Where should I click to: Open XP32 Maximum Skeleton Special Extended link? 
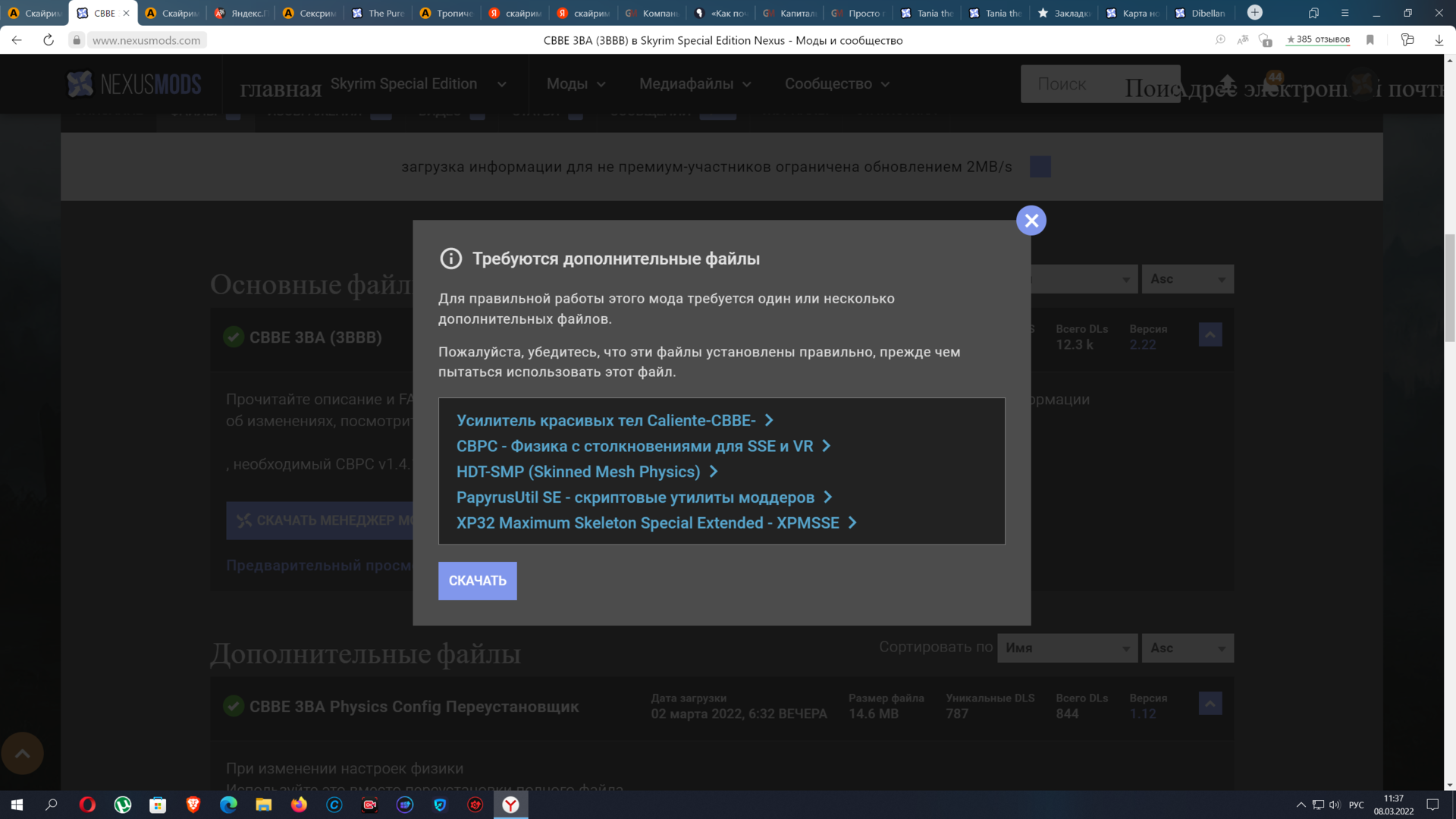648,523
